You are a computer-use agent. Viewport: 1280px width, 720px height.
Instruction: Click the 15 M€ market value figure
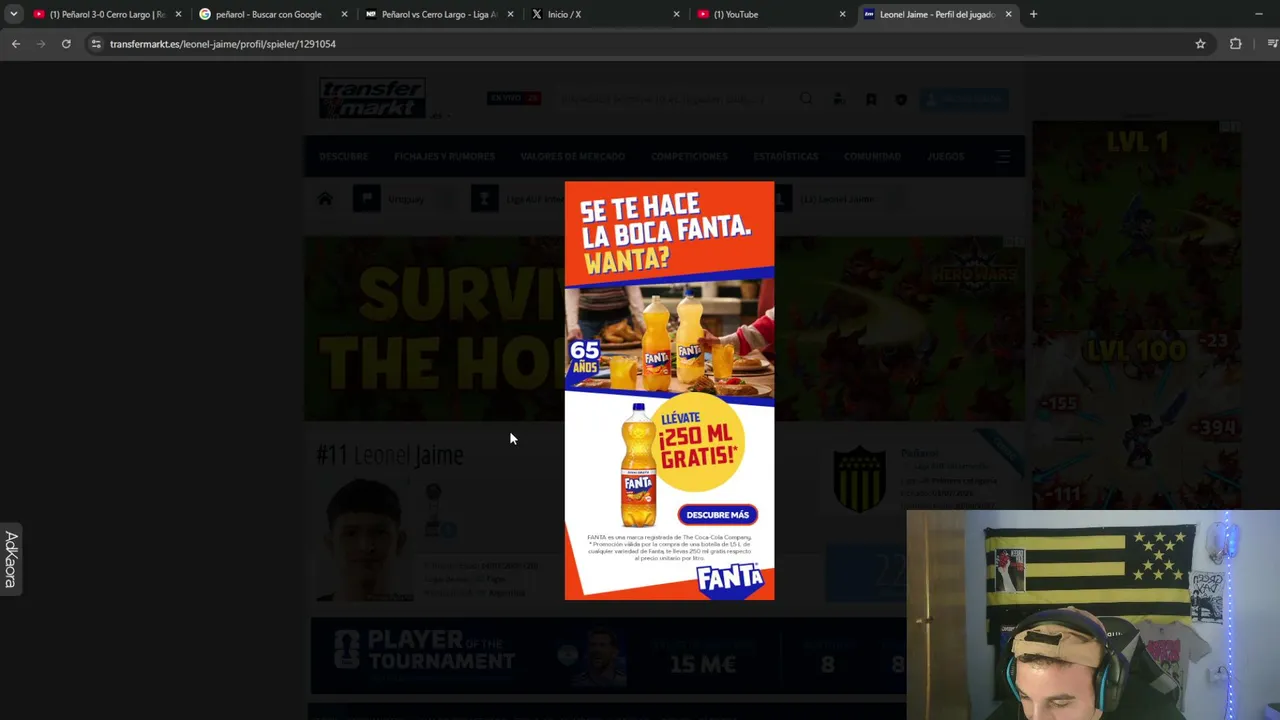point(703,664)
